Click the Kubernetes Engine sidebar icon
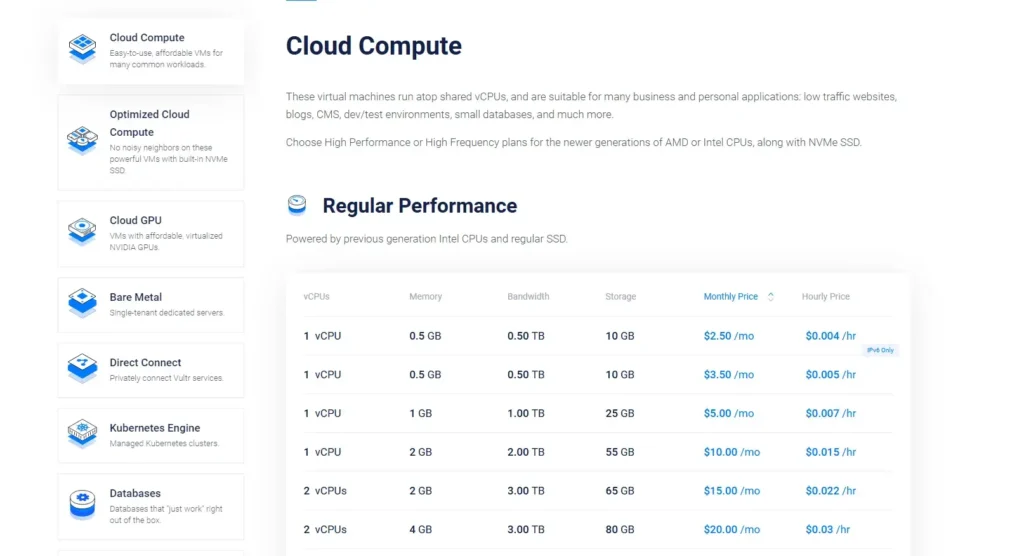This screenshot has height=556, width=1024. (x=82, y=434)
